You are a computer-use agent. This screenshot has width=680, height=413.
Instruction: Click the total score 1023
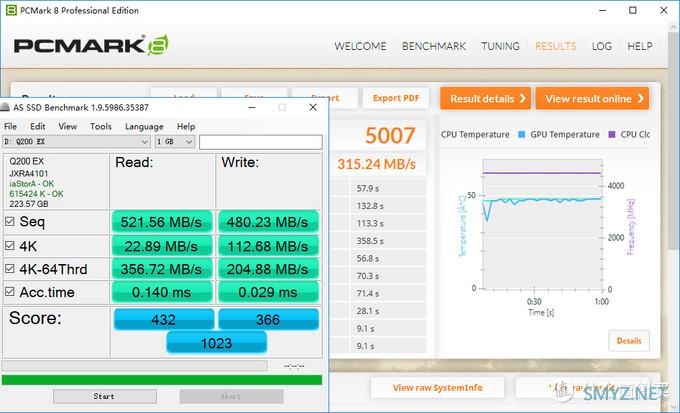pyautogui.click(x=216, y=343)
